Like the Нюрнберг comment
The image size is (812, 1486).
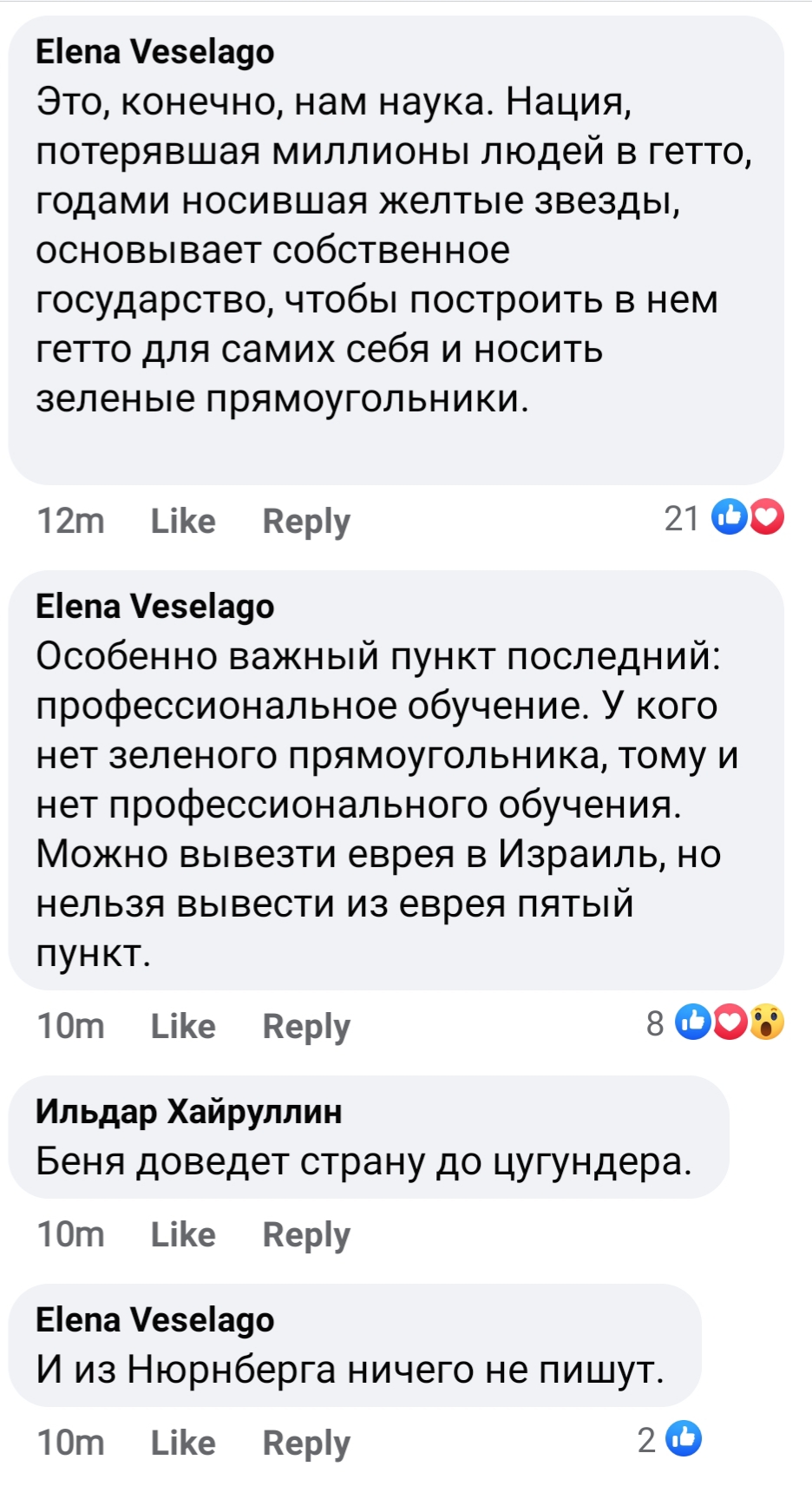tap(183, 1443)
